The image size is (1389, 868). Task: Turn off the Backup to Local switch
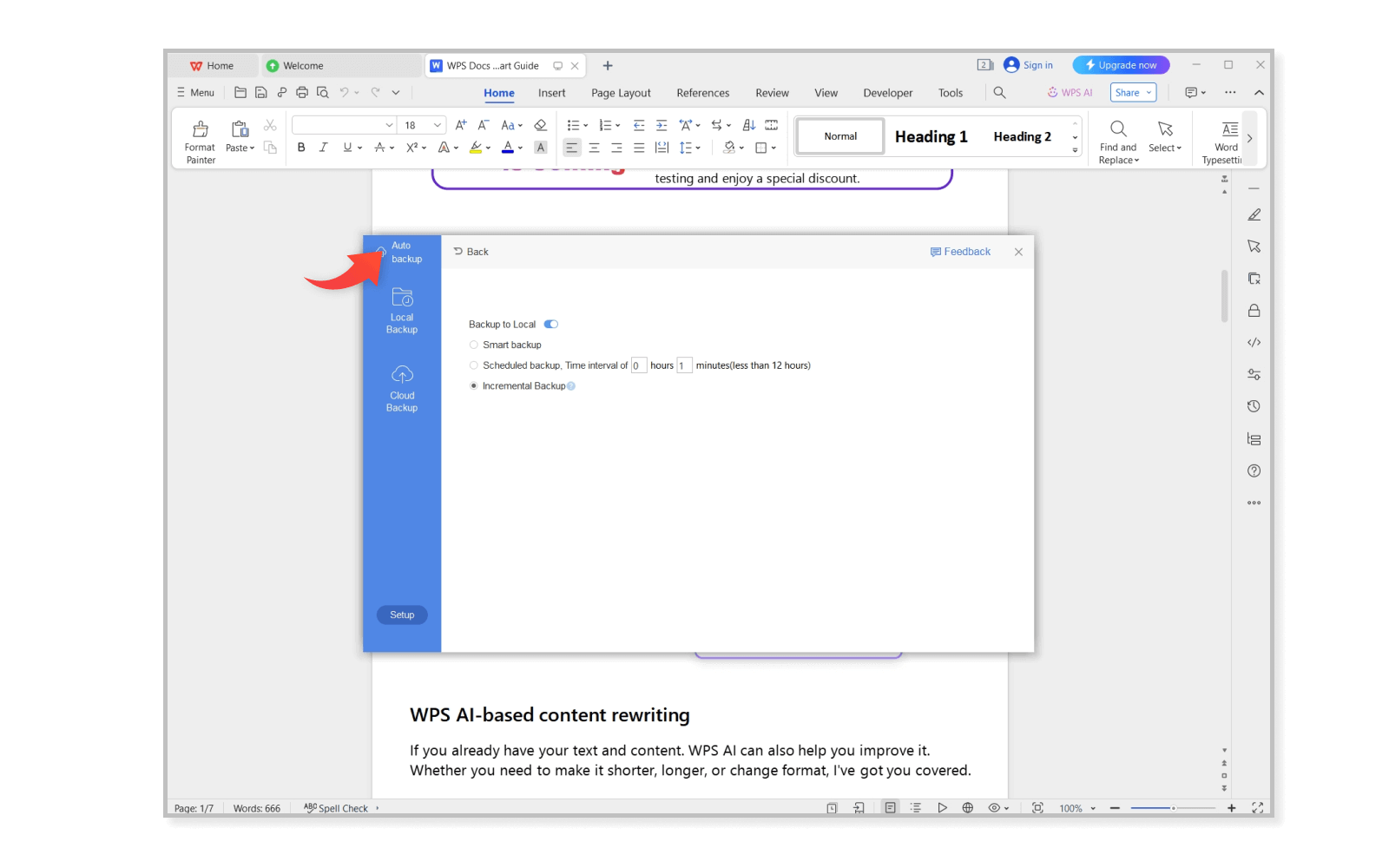(x=550, y=324)
